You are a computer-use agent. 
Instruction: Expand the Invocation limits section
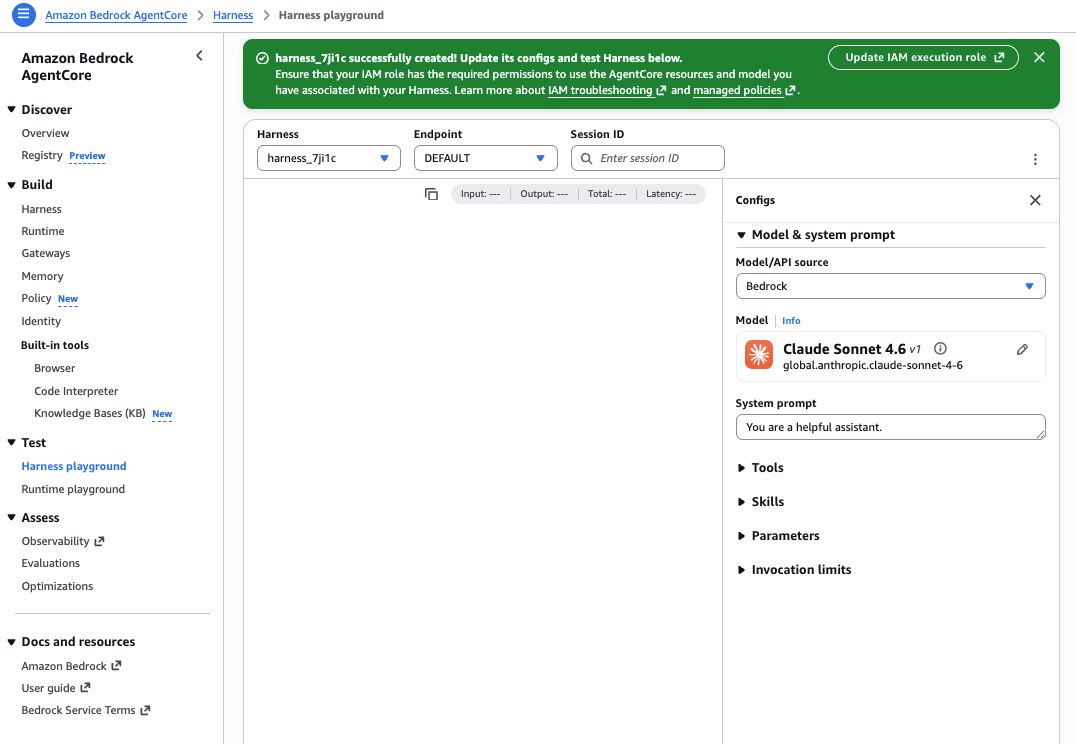(x=794, y=570)
